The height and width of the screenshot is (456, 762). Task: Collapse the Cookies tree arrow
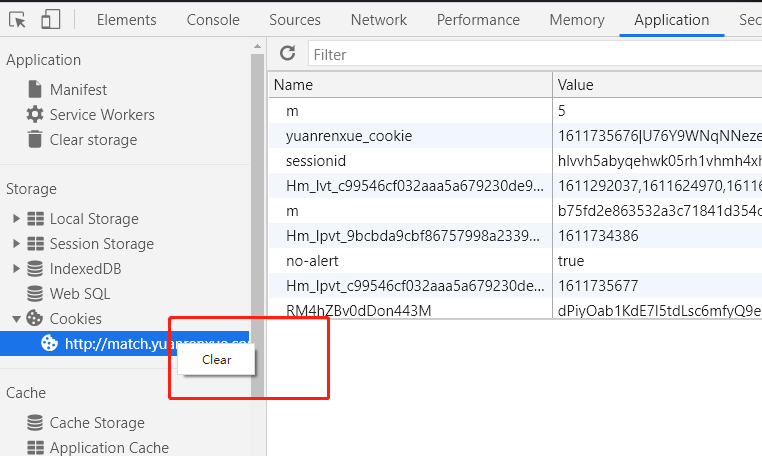16,319
